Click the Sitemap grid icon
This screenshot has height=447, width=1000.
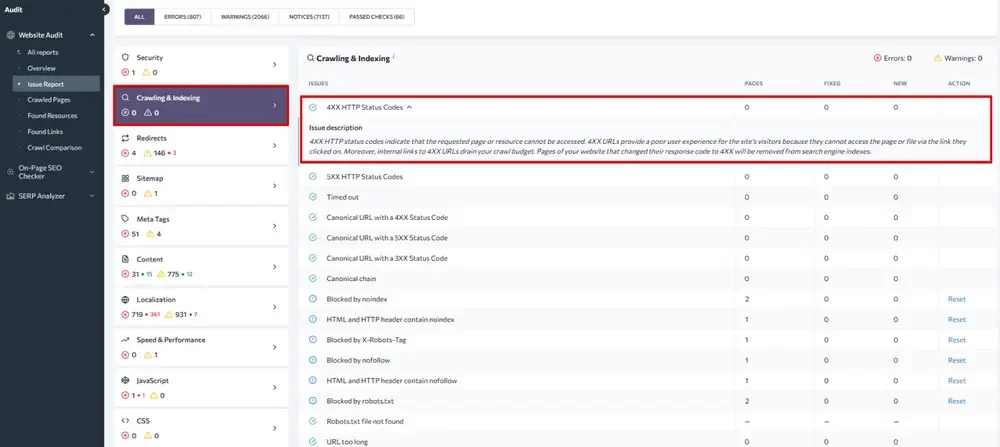pyautogui.click(x=125, y=179)
